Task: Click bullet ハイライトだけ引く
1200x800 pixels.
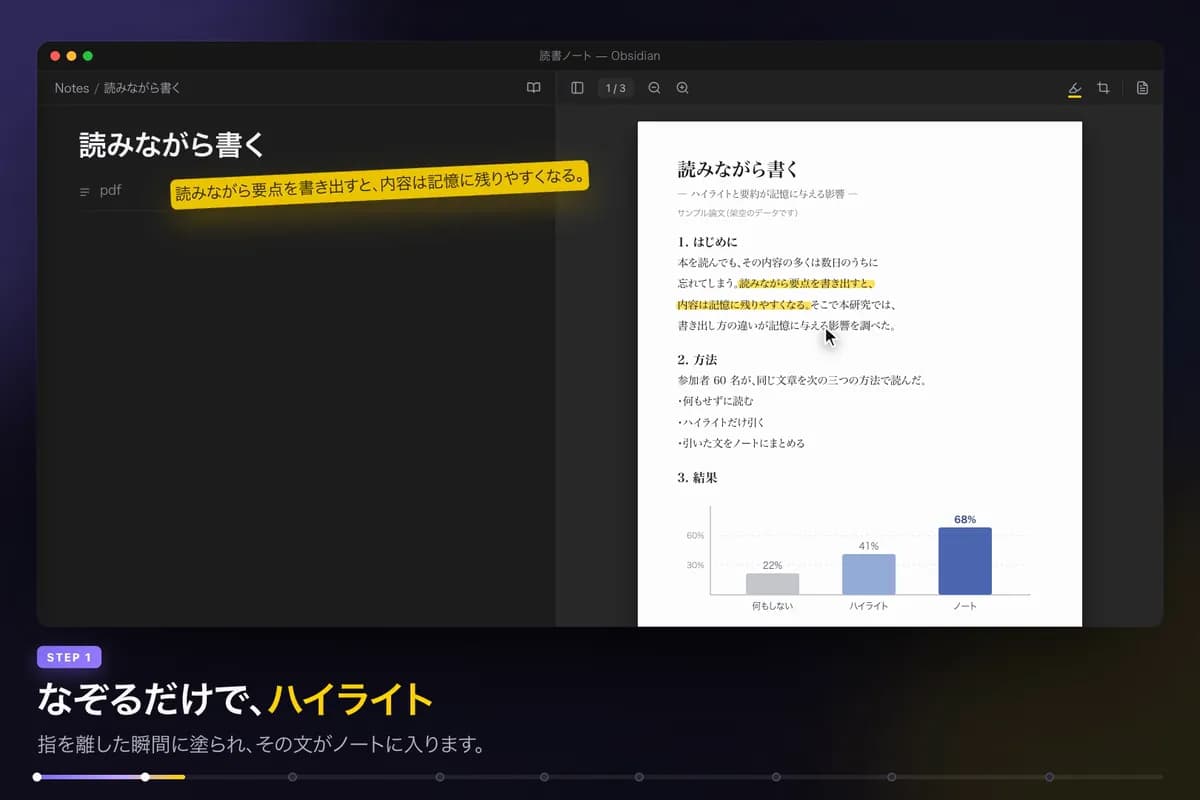Action: click(x=721, y=422)
